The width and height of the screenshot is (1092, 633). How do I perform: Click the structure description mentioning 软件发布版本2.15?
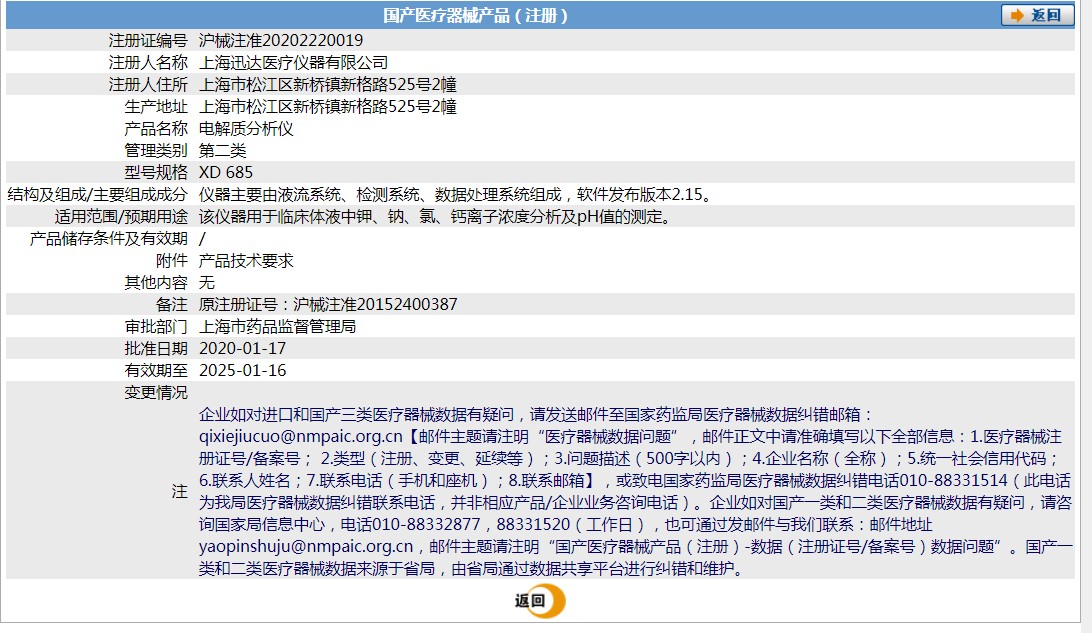457,194
